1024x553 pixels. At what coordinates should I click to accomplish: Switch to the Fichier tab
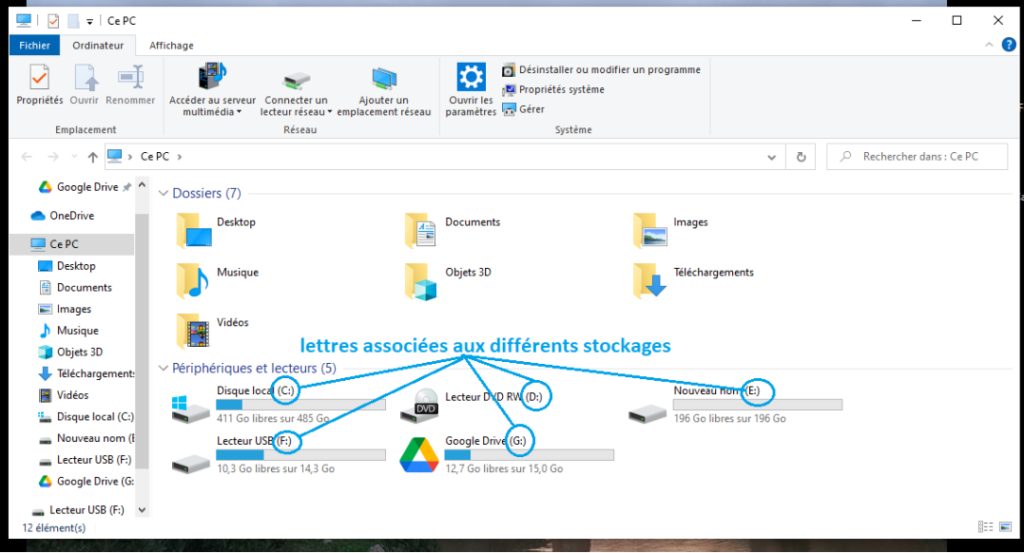coord(35,45)
